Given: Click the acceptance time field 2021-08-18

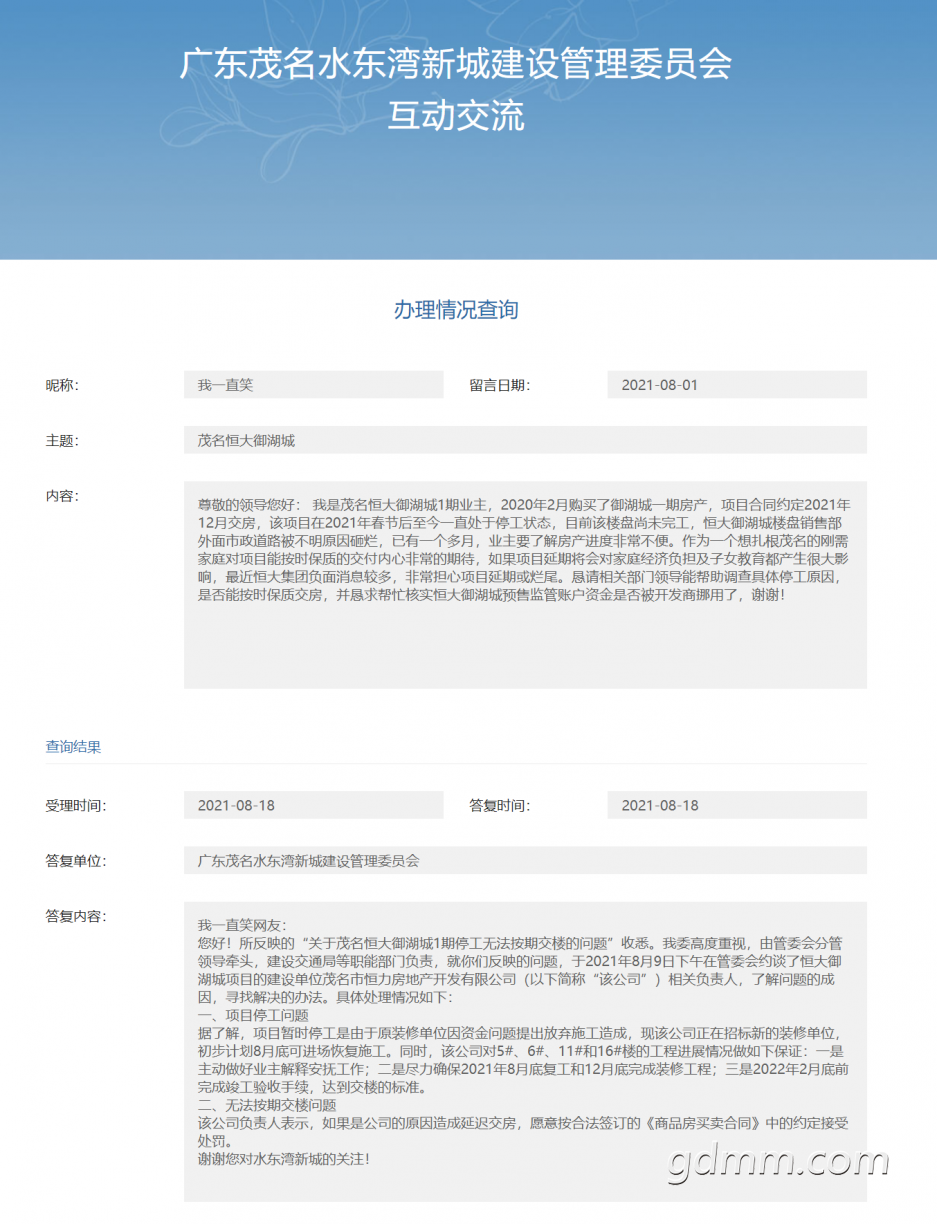Looking at the screenshot, I should click(x=313, y=805).
